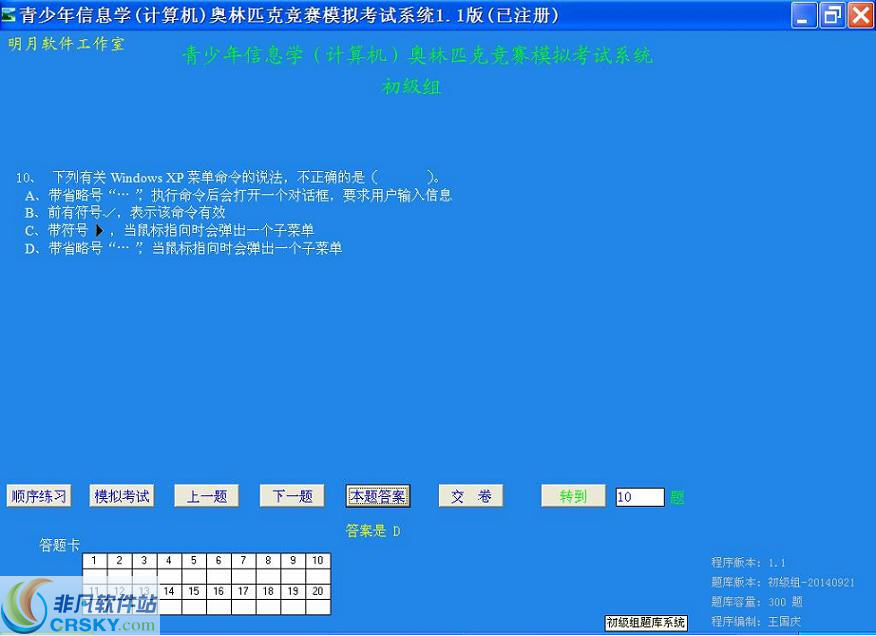Screen dimensions: 876x636
Task: Select answer card cell 14
Action: (x=169, y=591)
